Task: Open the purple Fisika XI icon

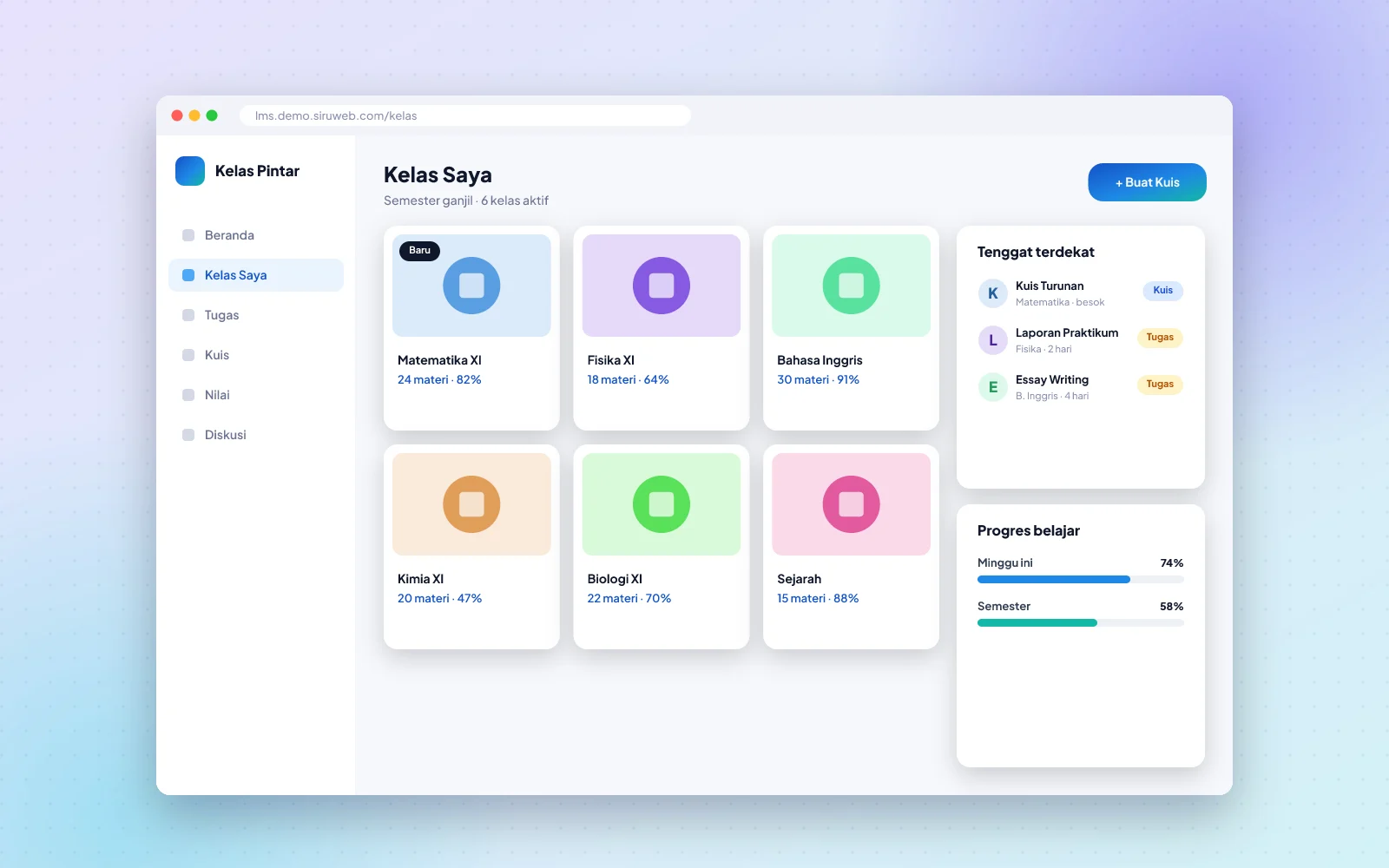Action: (662, 286)
